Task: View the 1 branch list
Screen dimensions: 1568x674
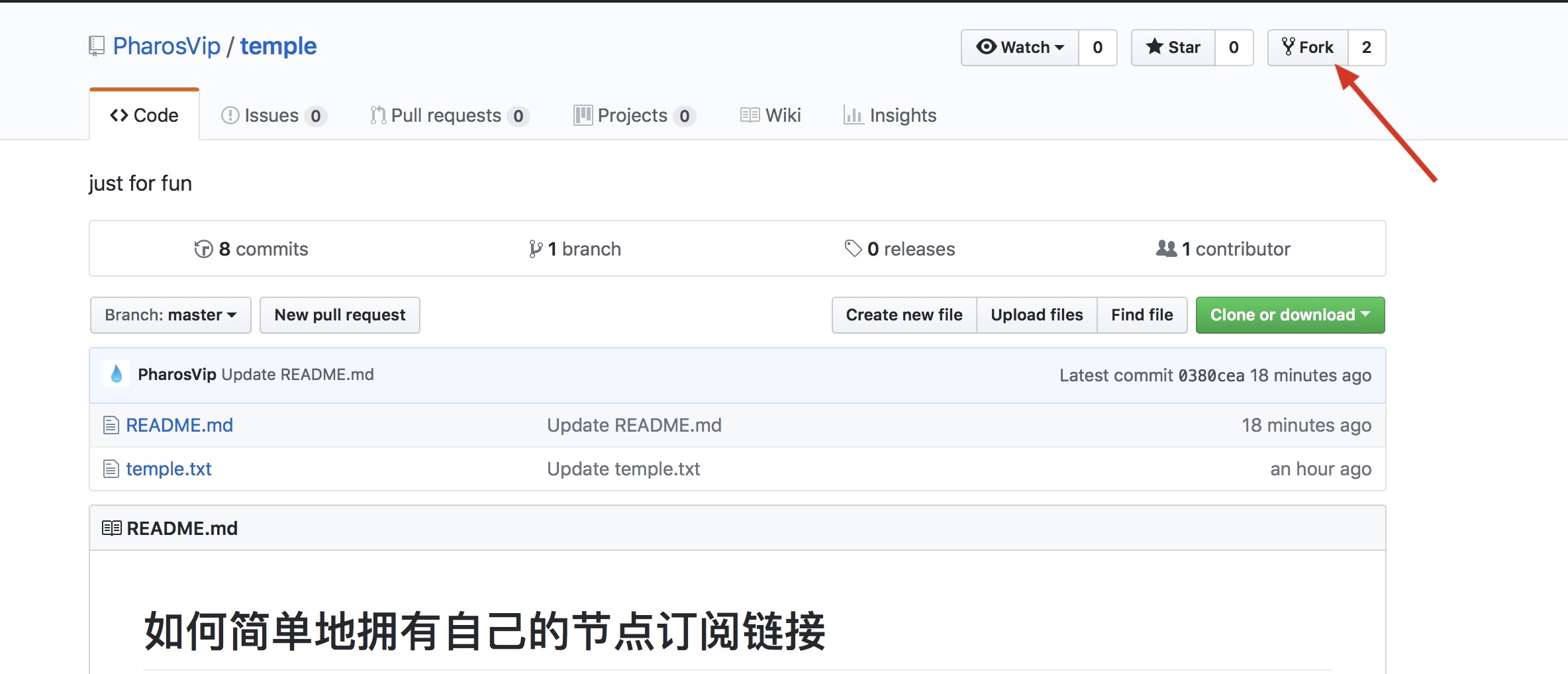Action: [x=575, y=249]
